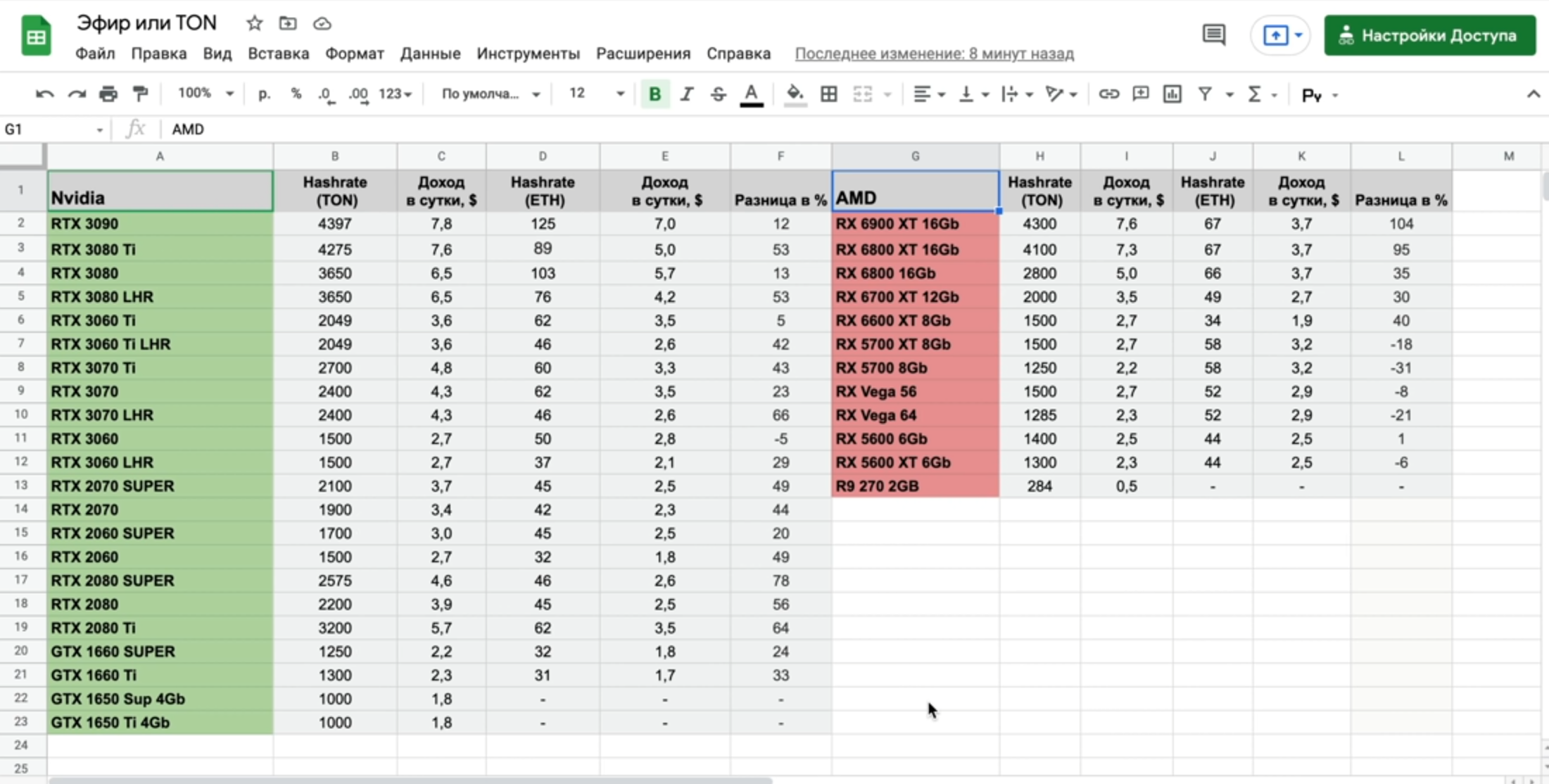Open the Формат menu
The width and height of the screenshot is (1549, 784).
click(x=354, y=53)
